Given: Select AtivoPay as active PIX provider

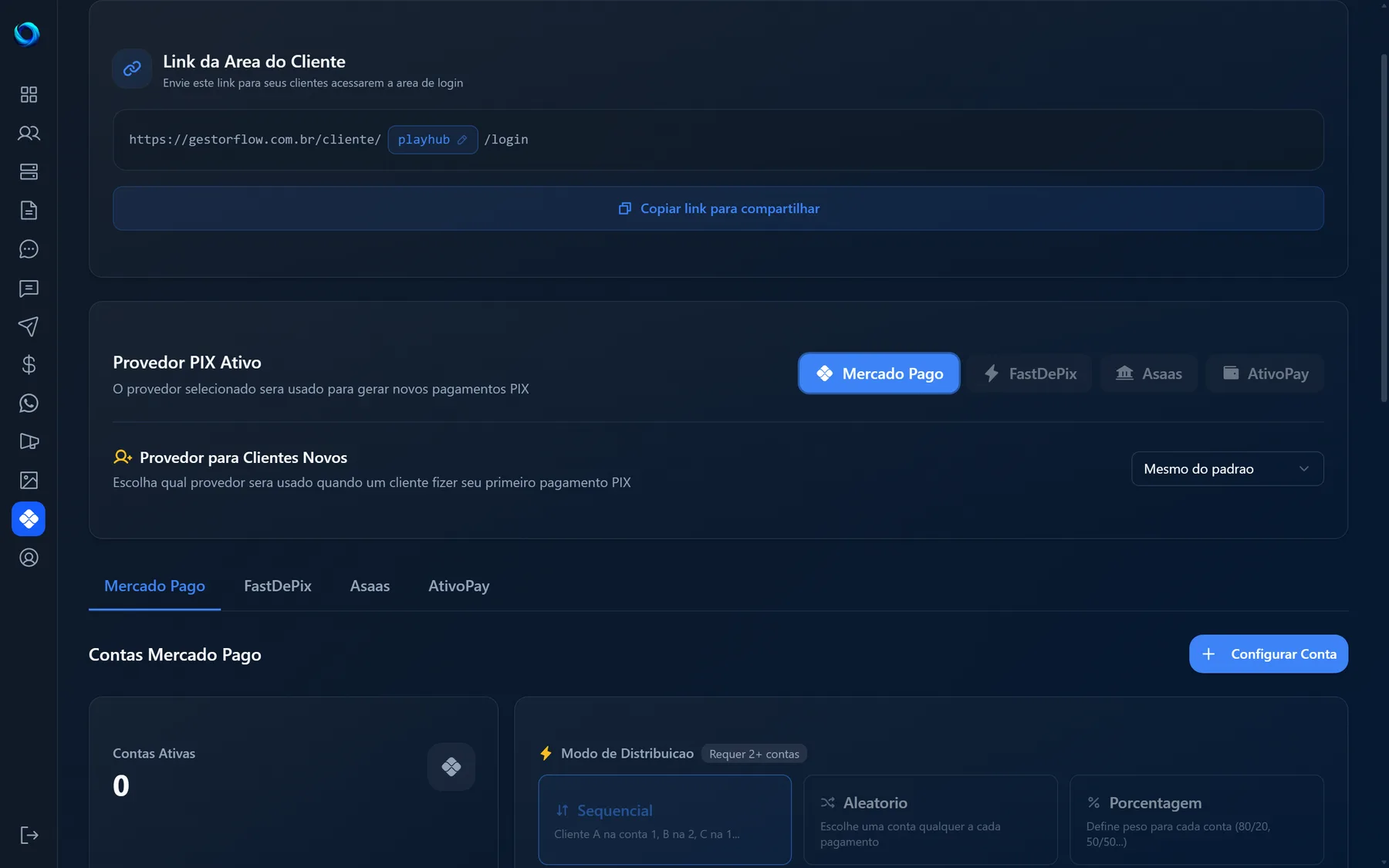Looking at the screenshot, I should 1265,373.
